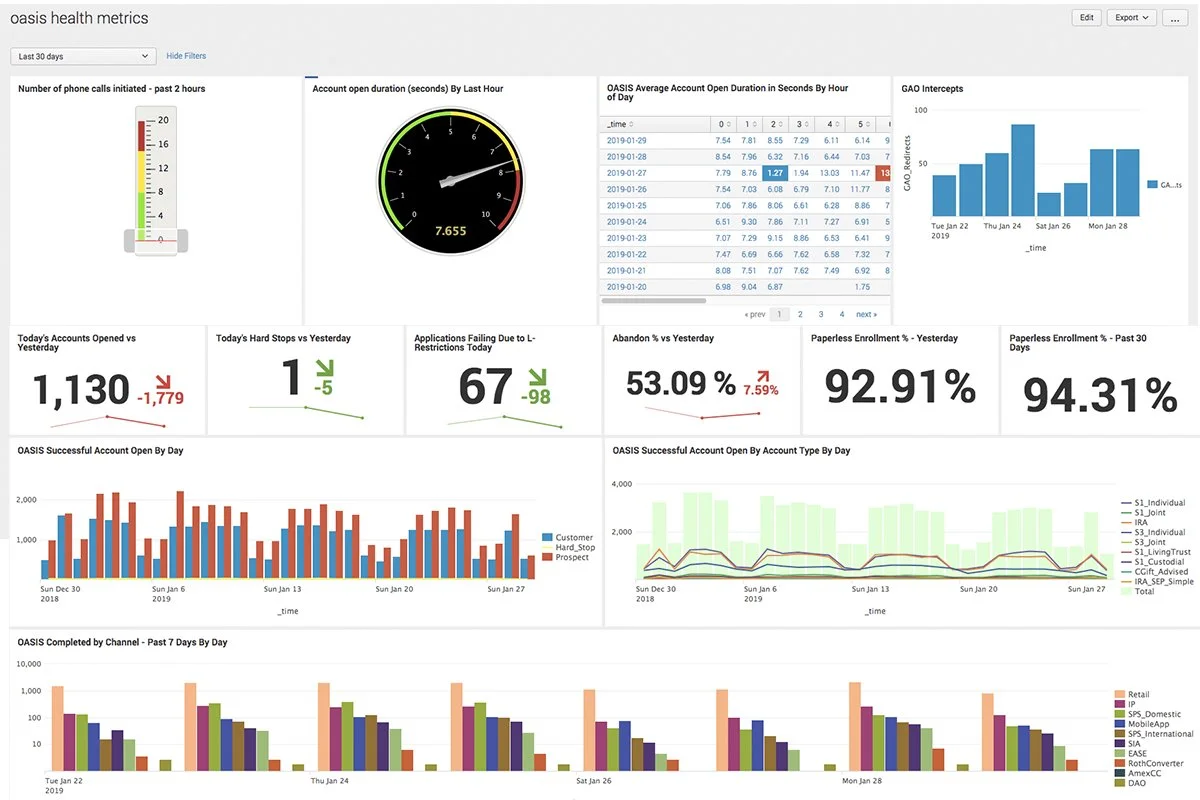Viewport: 1200px width, 800px height.
Task: Open the 2019-01-27 row link
Action: [x=627, y=173]
